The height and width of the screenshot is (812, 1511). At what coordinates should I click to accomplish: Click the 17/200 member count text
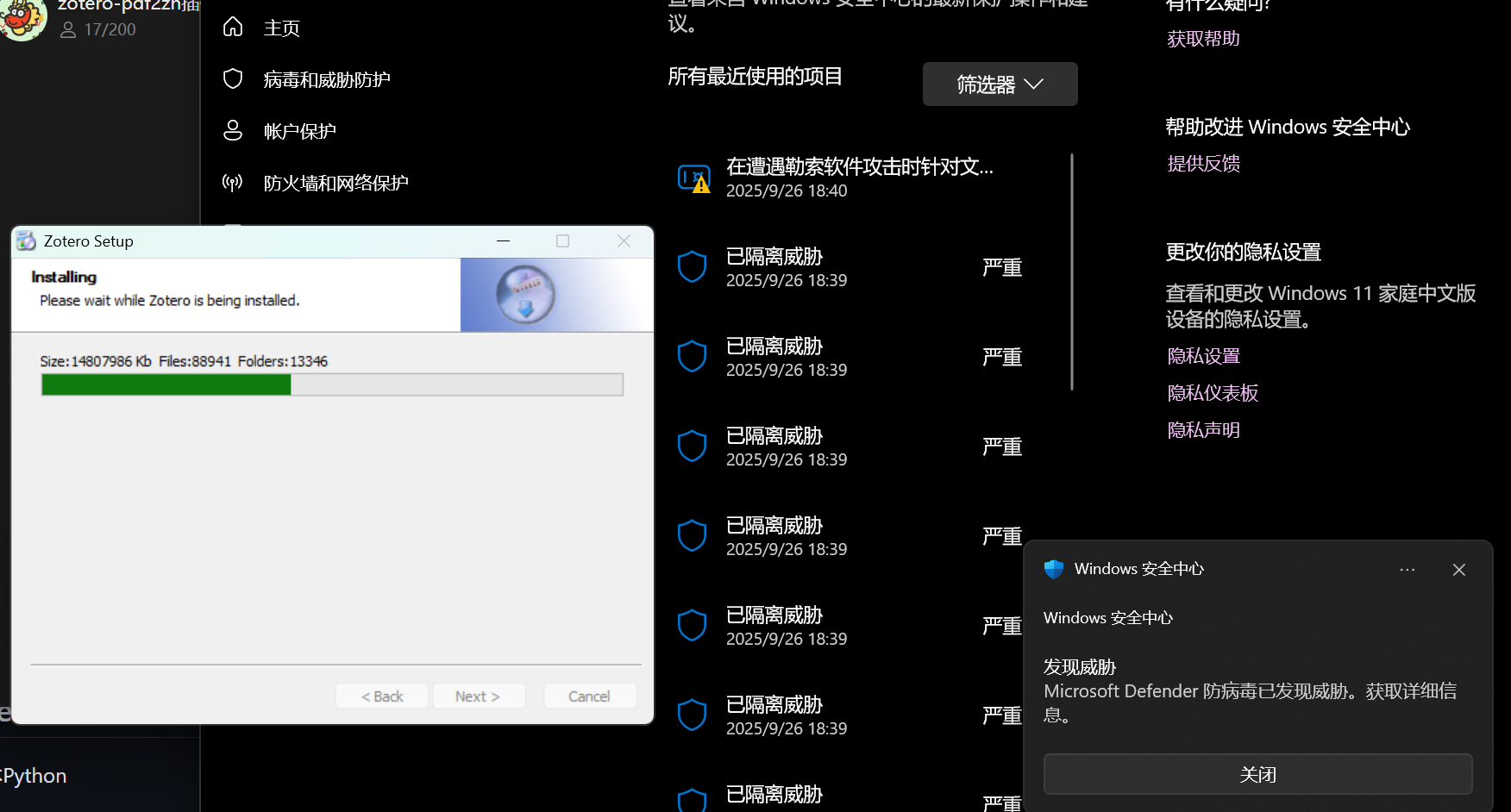110,30
